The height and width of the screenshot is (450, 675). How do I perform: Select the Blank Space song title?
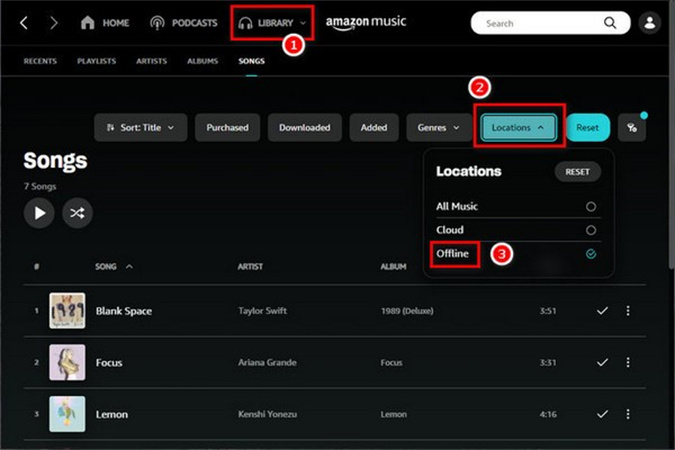pyautogui.click(x=124, y=311)
